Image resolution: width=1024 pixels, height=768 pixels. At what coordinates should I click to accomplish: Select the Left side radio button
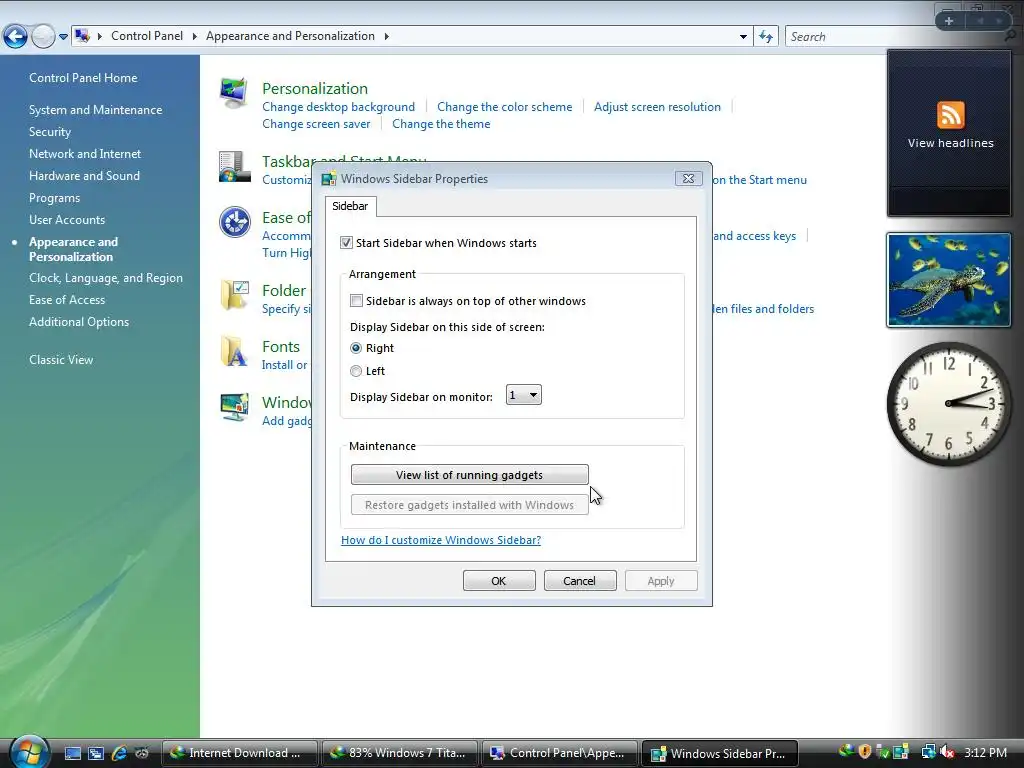click(x=356, y=371)
